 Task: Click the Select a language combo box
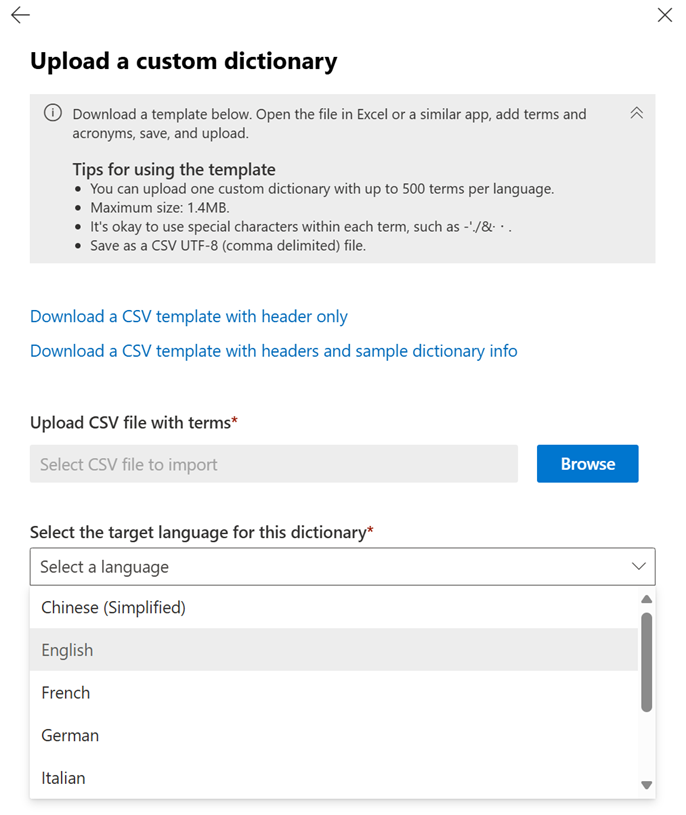click(x=330, y=567)
